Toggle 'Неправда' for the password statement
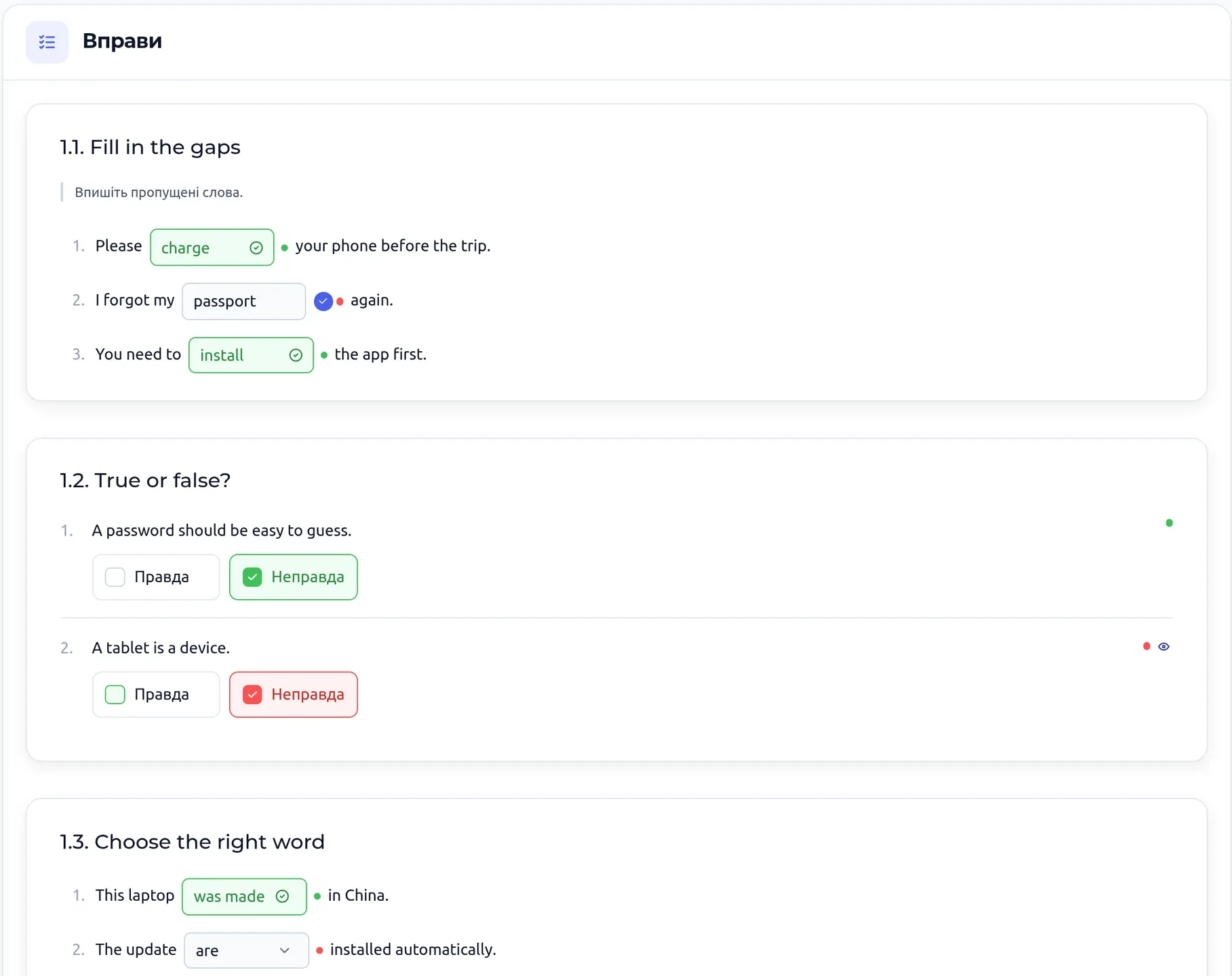The width and height of the screenshot is (1232, 976). [294, 577]
